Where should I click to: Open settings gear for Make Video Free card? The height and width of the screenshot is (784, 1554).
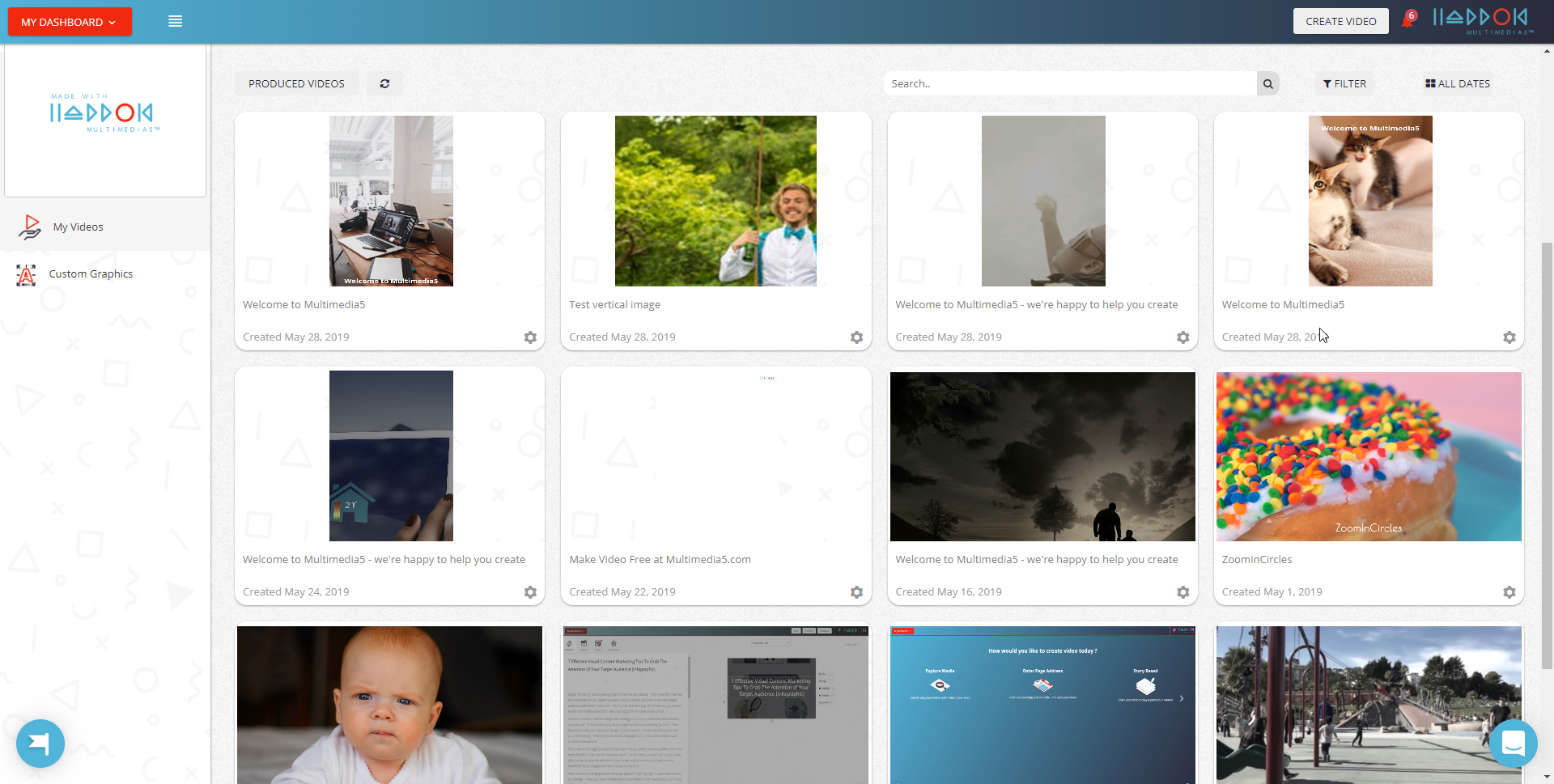click(856, 592)
